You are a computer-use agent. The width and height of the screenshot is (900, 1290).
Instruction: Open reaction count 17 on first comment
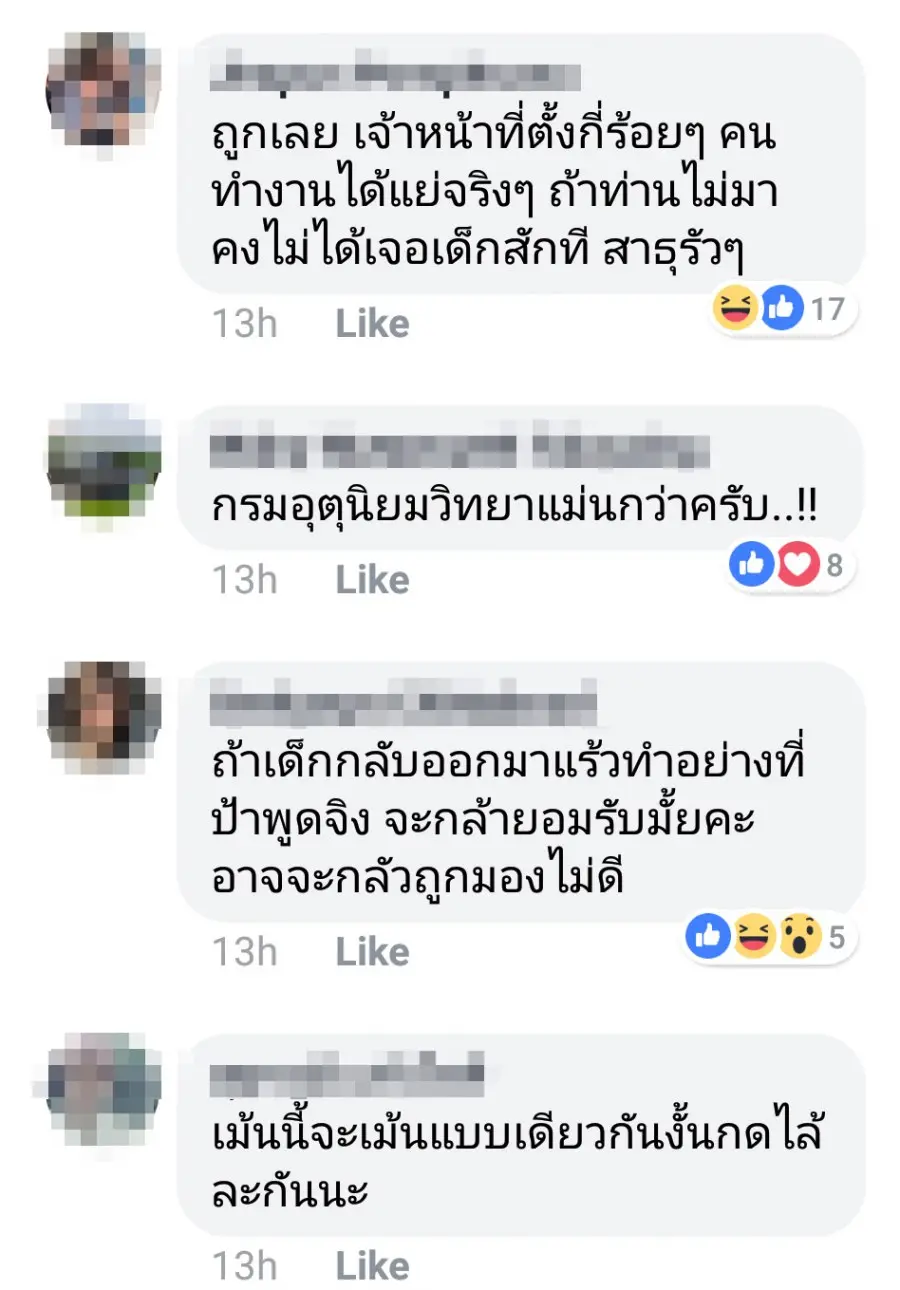click(827, 311)
